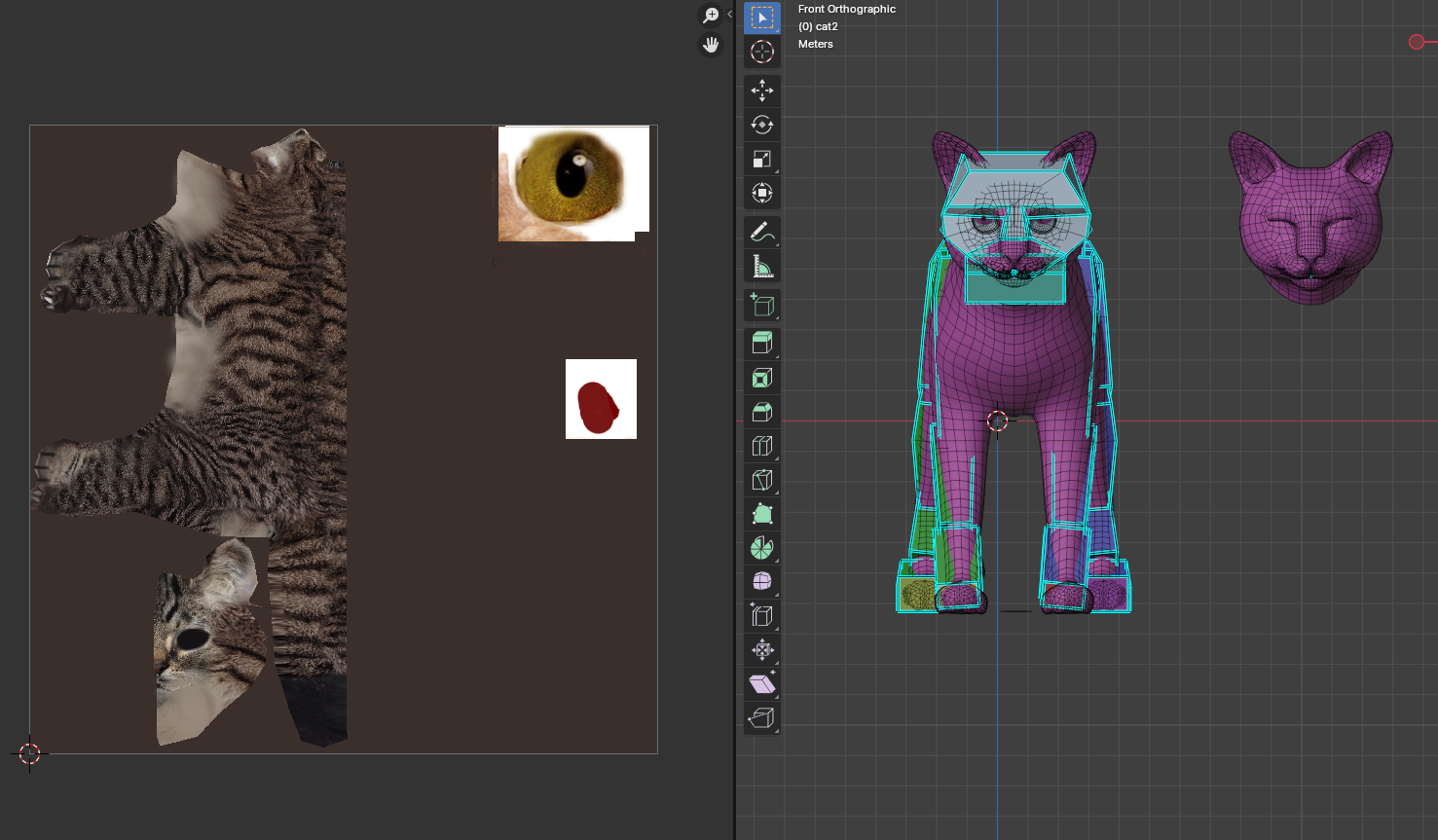Choose the Measure tool
The image size is (1438, 840).
coord(762,266)
